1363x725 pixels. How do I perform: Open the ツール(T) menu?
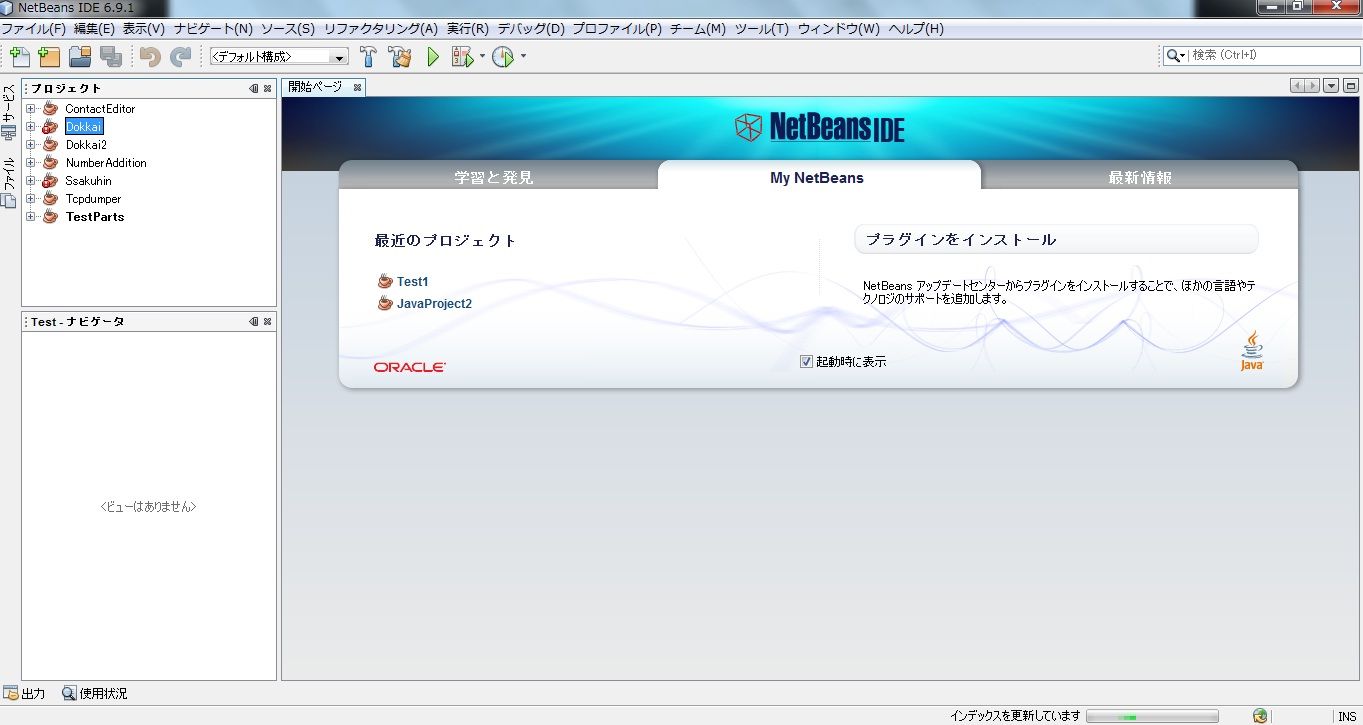[762, 29]
